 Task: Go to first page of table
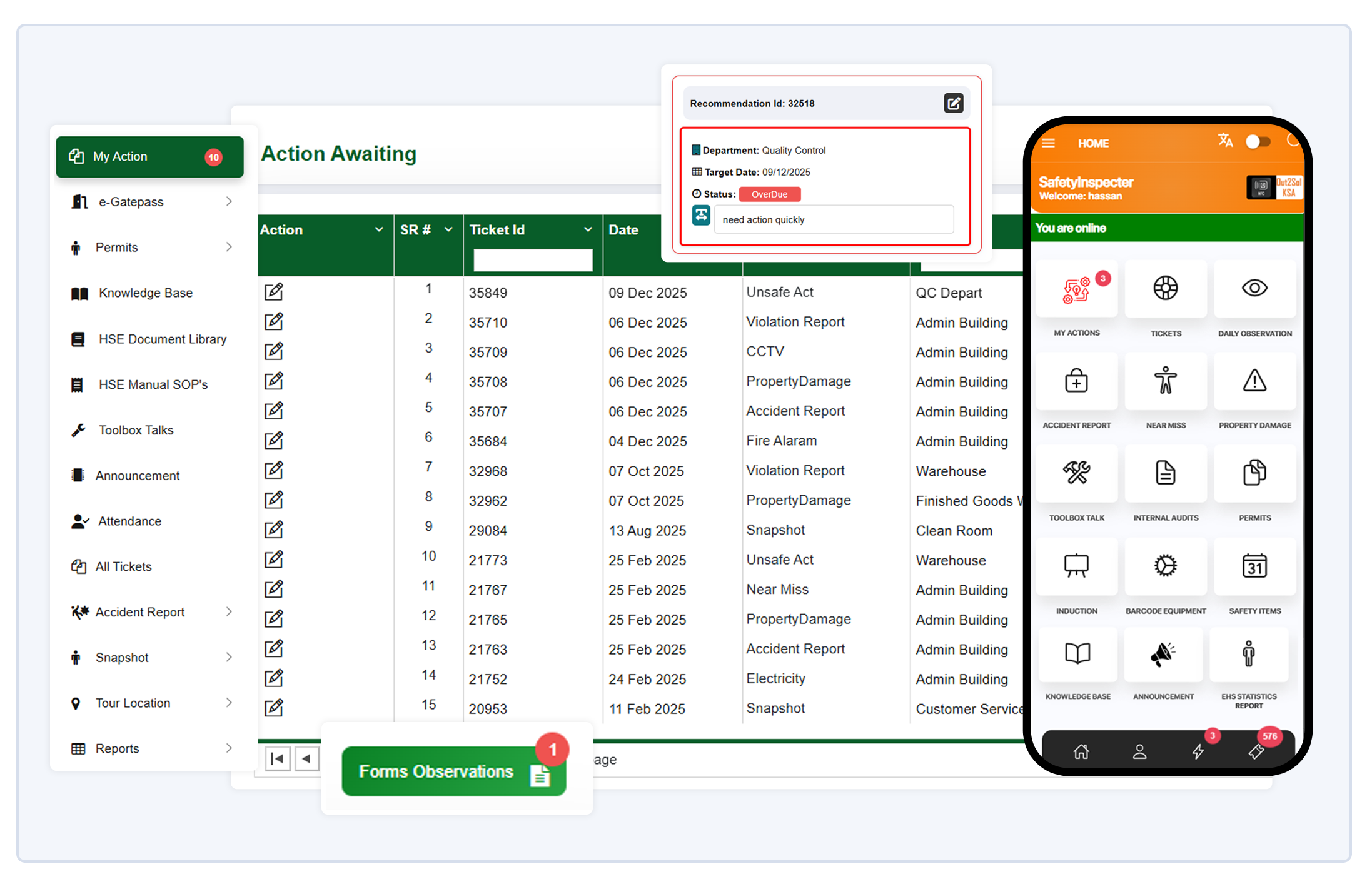click(x=278, y=758)
